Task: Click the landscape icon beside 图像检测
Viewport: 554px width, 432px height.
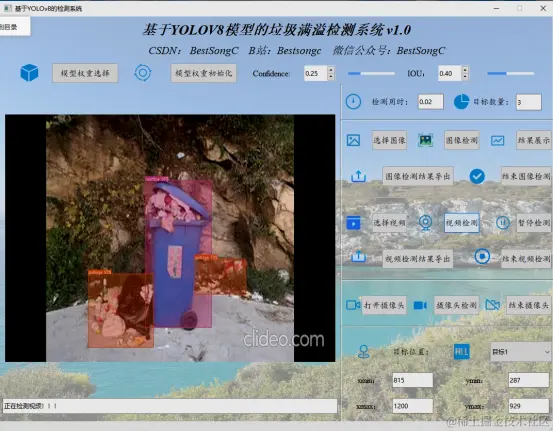Action: (x=425, y=140)
